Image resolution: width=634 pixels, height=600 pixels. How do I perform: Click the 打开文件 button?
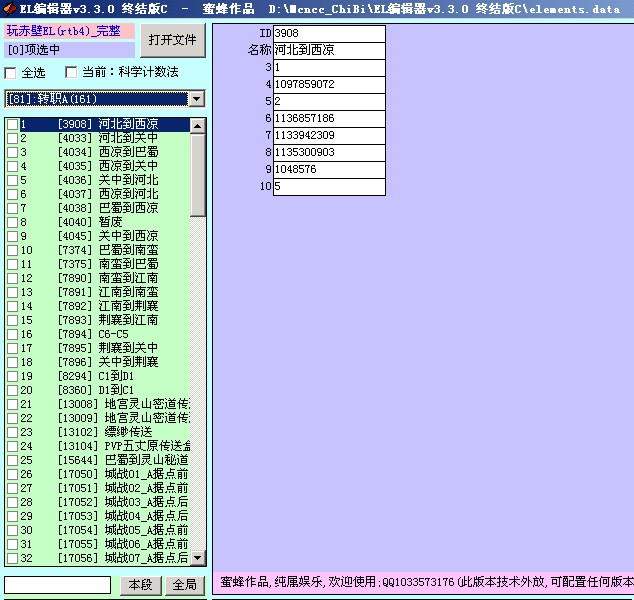click(172, 41)
